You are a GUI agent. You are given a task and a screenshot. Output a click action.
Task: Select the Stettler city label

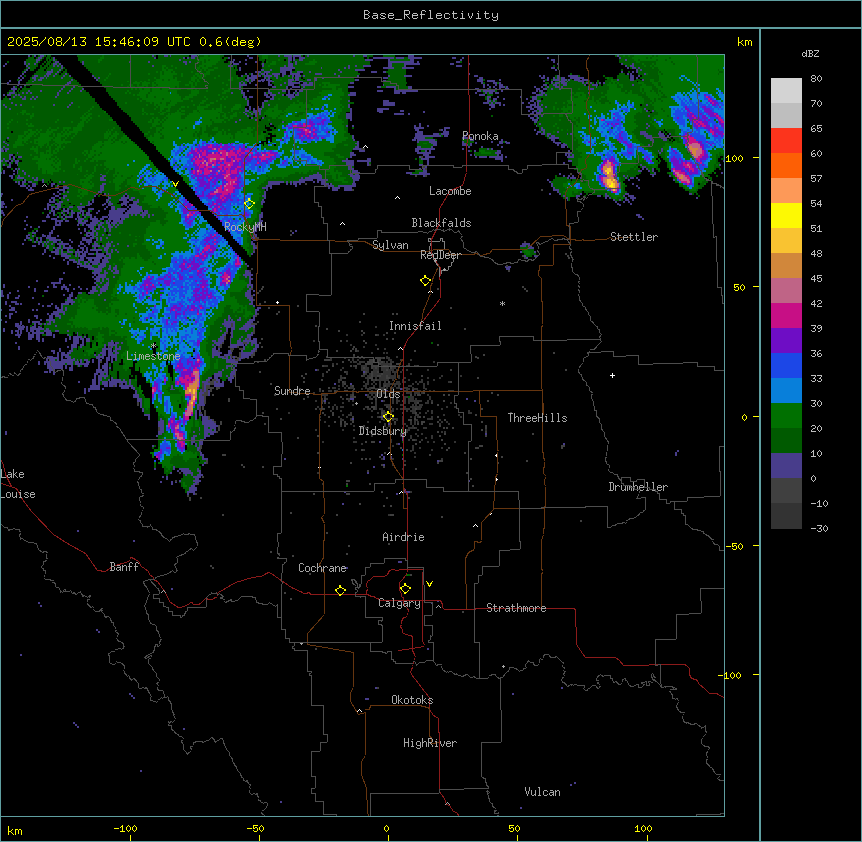(x=634, y=237)
